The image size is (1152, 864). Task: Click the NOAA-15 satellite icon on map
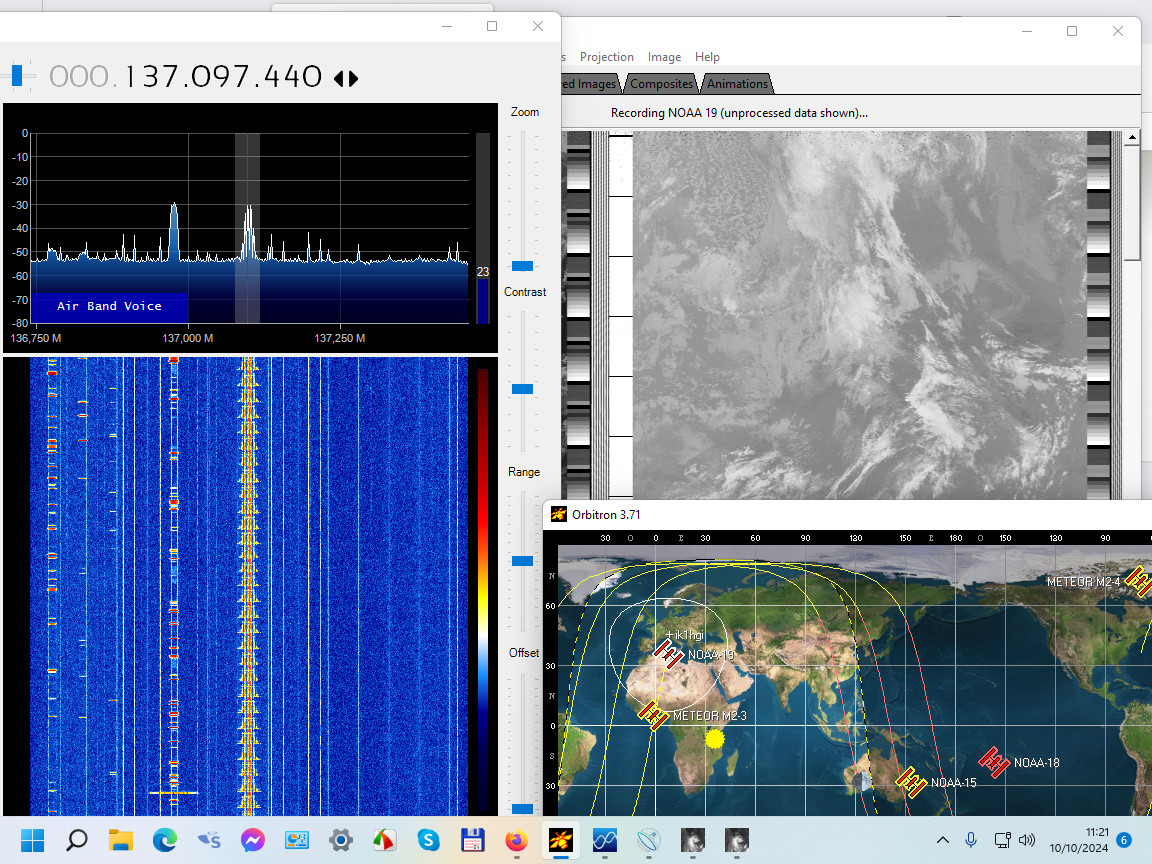coord(911,782)
